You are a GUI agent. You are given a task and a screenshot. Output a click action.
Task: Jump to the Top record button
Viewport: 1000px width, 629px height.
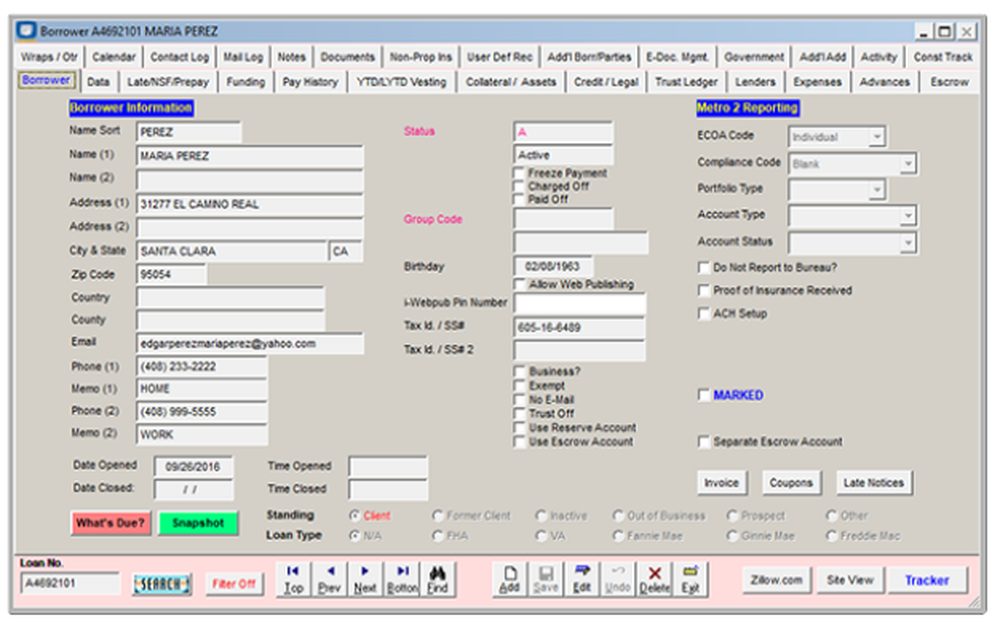(293, 579)
